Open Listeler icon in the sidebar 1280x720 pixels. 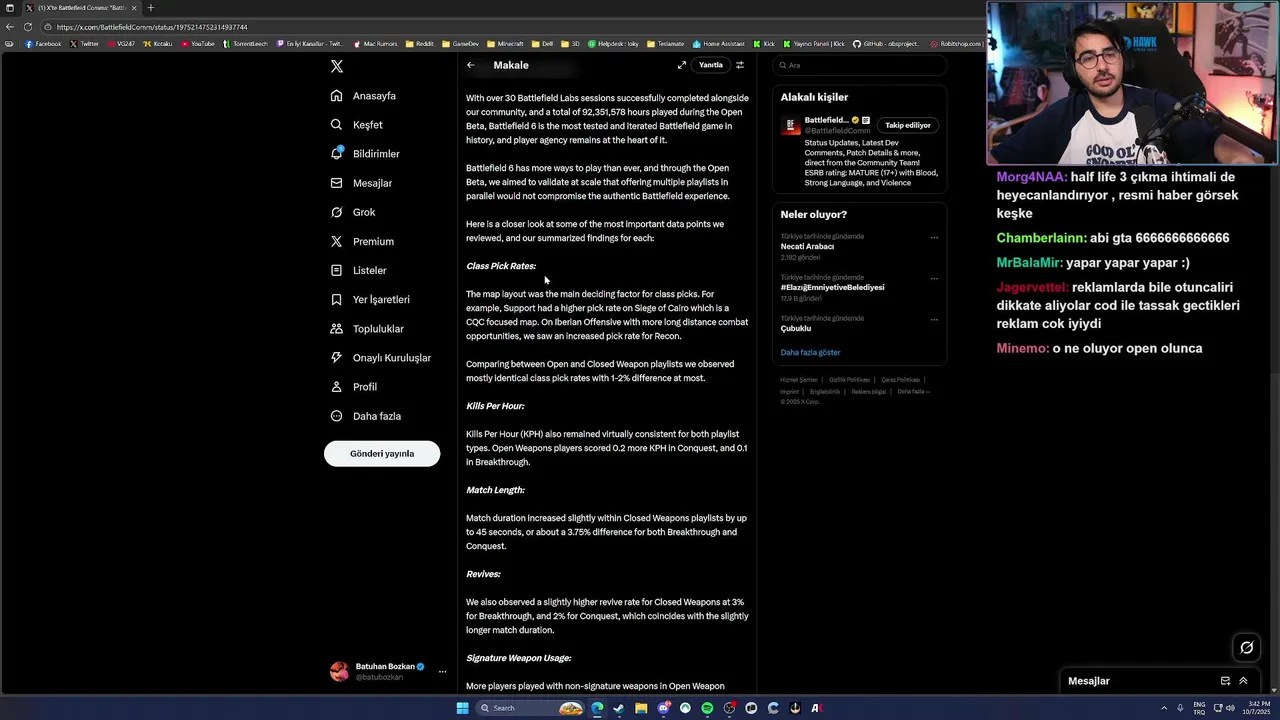(x=337, y=270)
